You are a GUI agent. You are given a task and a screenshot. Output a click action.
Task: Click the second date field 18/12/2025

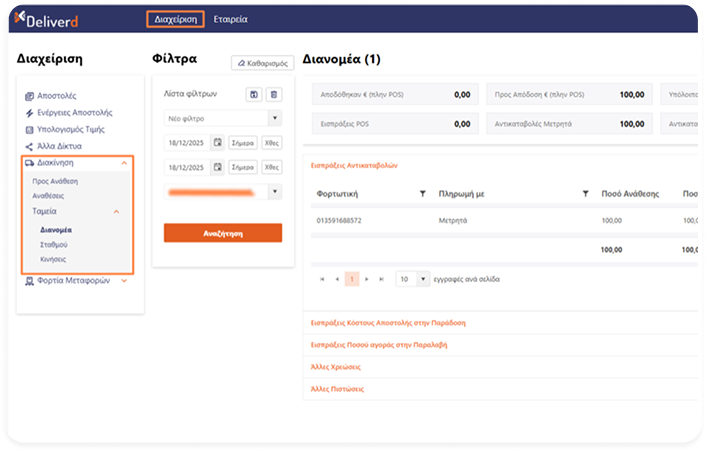tap(187, 167)
